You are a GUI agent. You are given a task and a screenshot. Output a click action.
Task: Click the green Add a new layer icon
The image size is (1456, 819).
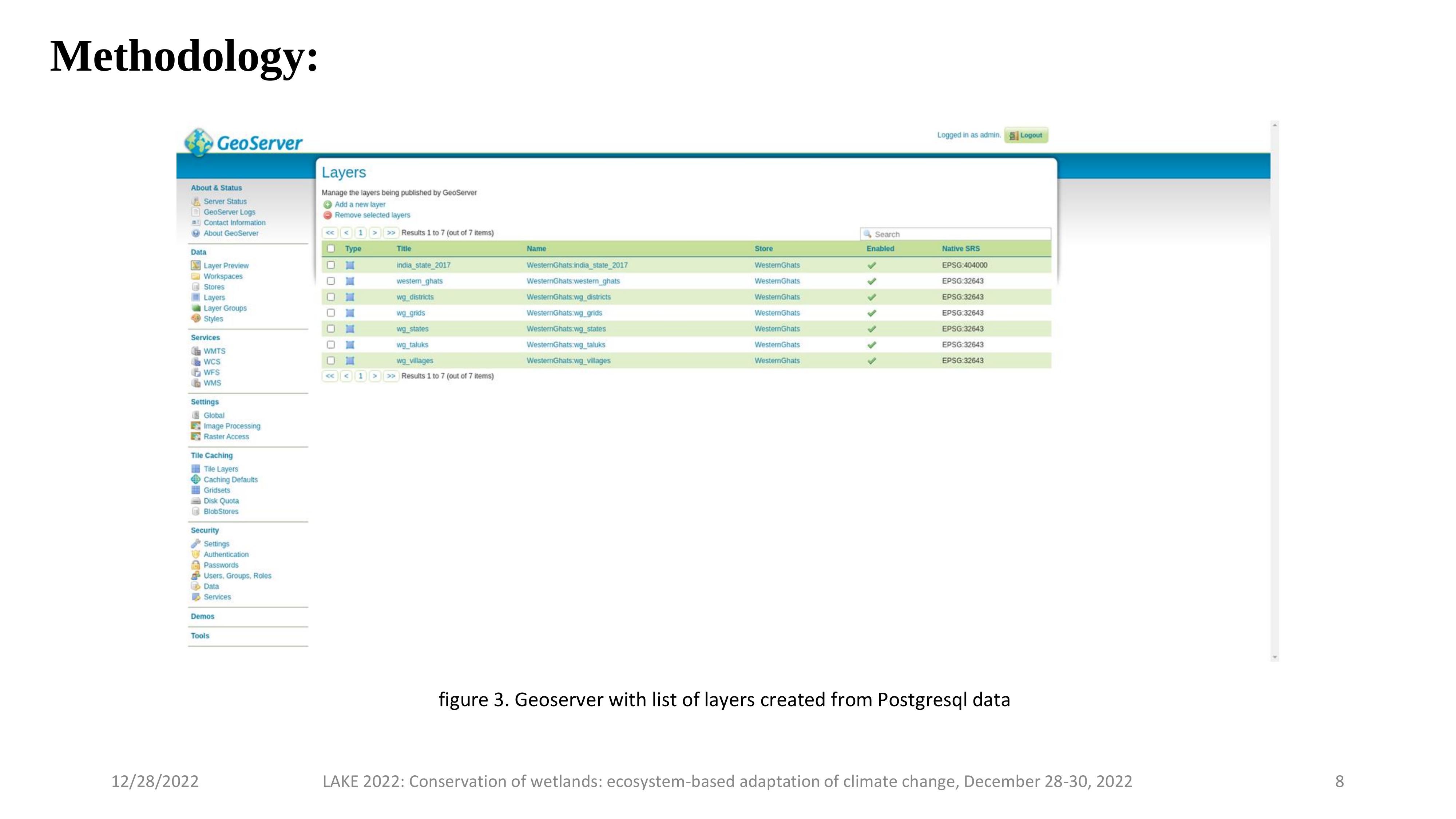click(x=327, y=205)
